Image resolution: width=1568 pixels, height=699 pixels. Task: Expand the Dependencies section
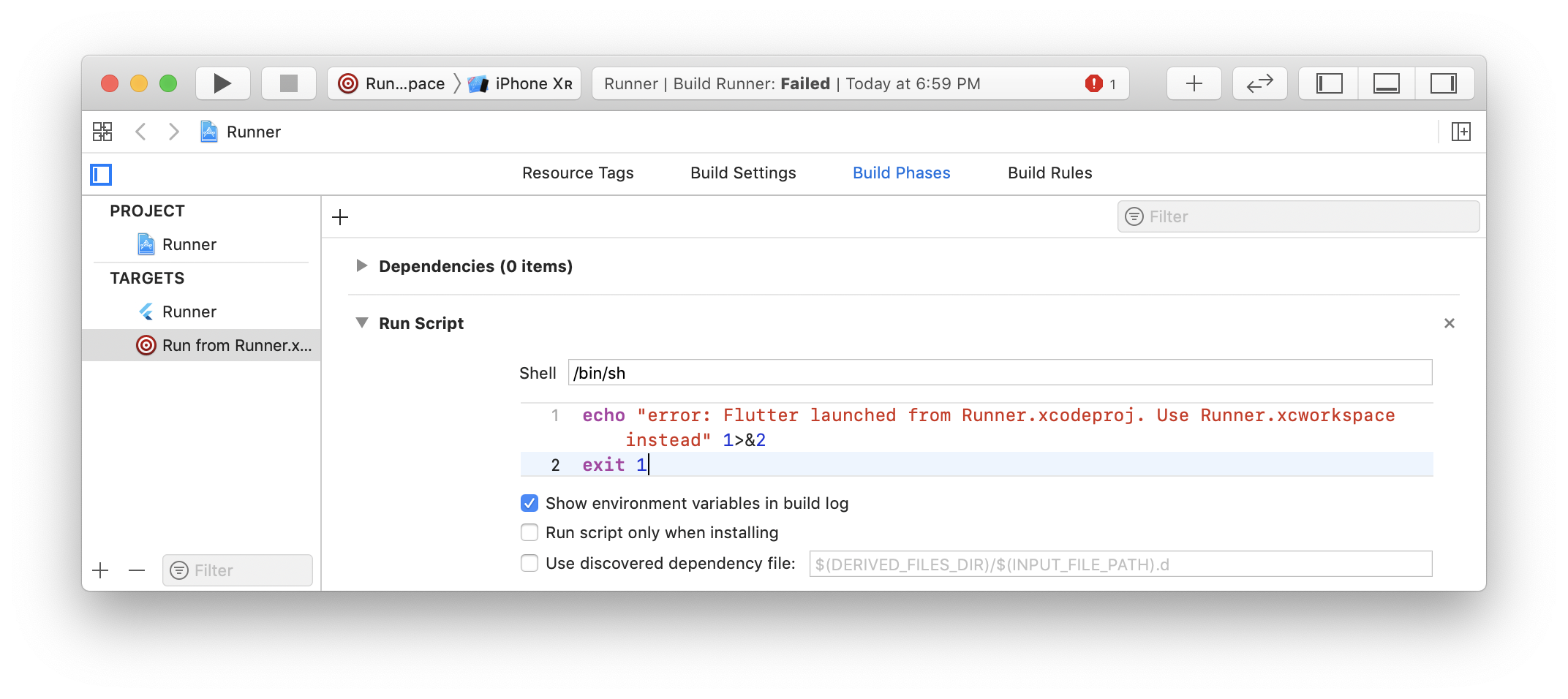pyautogui.click(x=361, y=265)
